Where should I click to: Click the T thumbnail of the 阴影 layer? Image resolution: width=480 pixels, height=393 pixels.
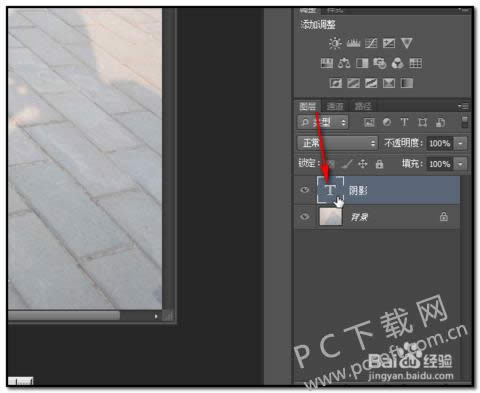pos(330,190)
